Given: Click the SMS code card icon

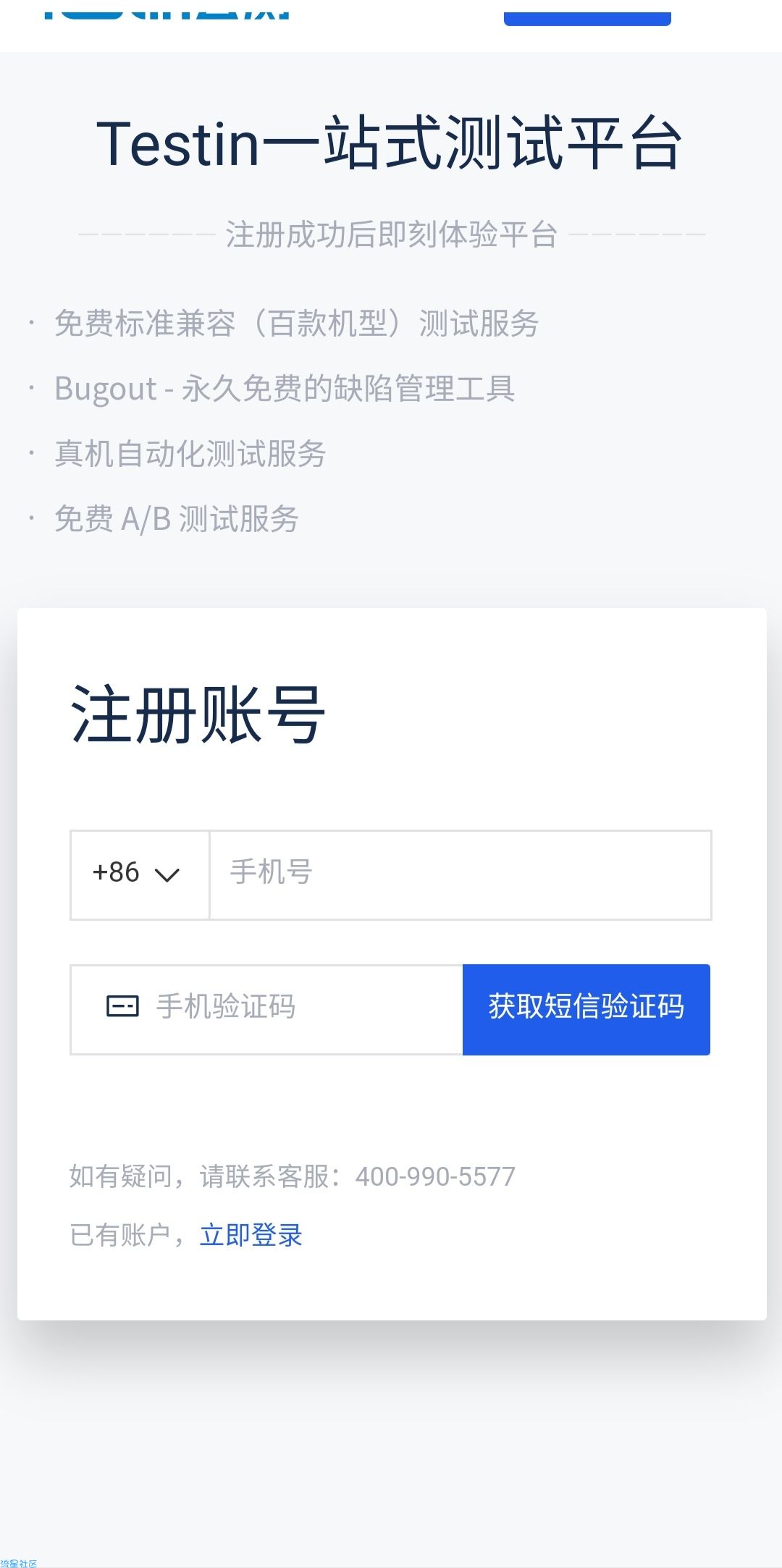Looking at the screenshot, I should (x=122, y=1006).
